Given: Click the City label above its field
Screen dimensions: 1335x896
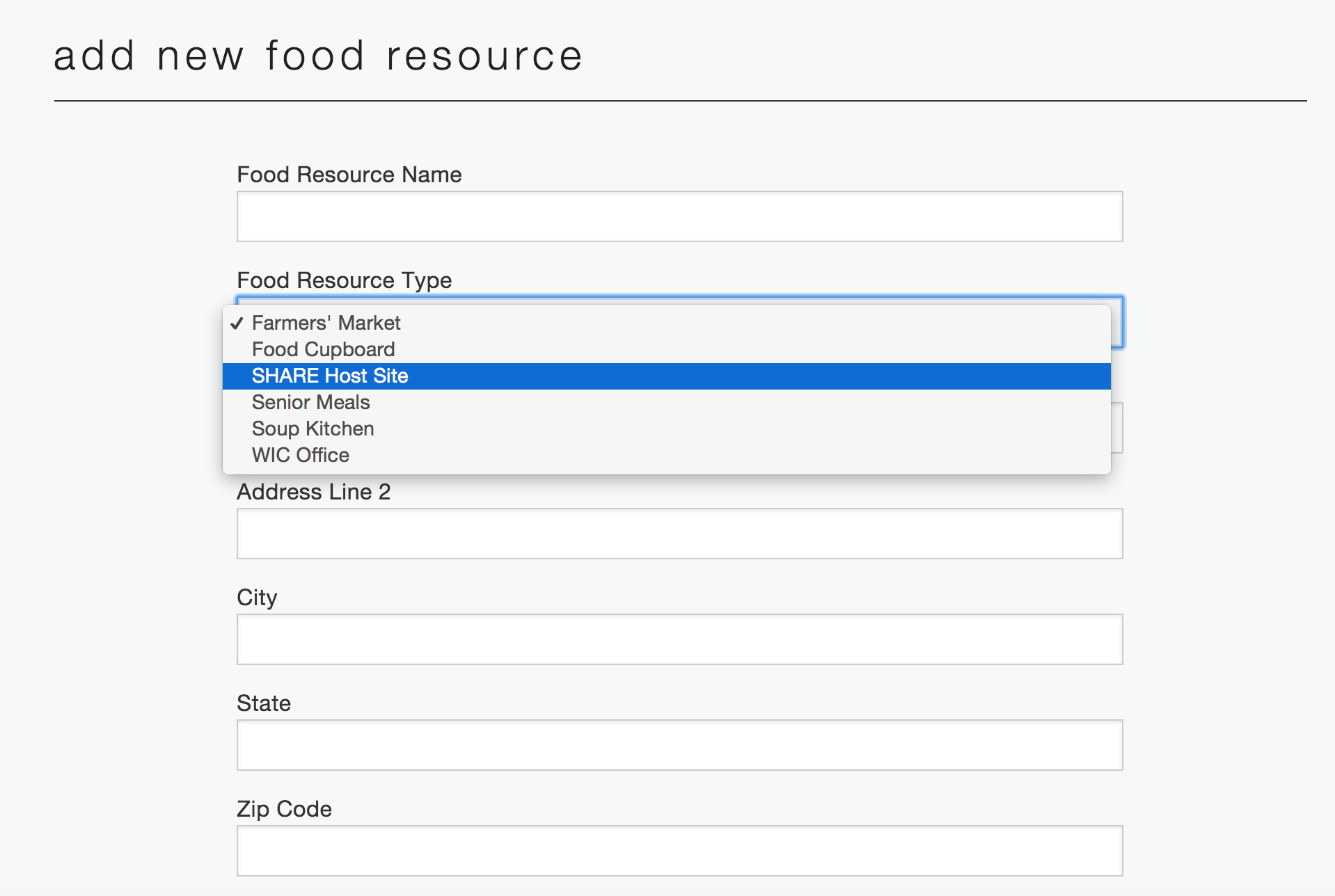Looking at the screenshot, I should click(x=257, y=598).
